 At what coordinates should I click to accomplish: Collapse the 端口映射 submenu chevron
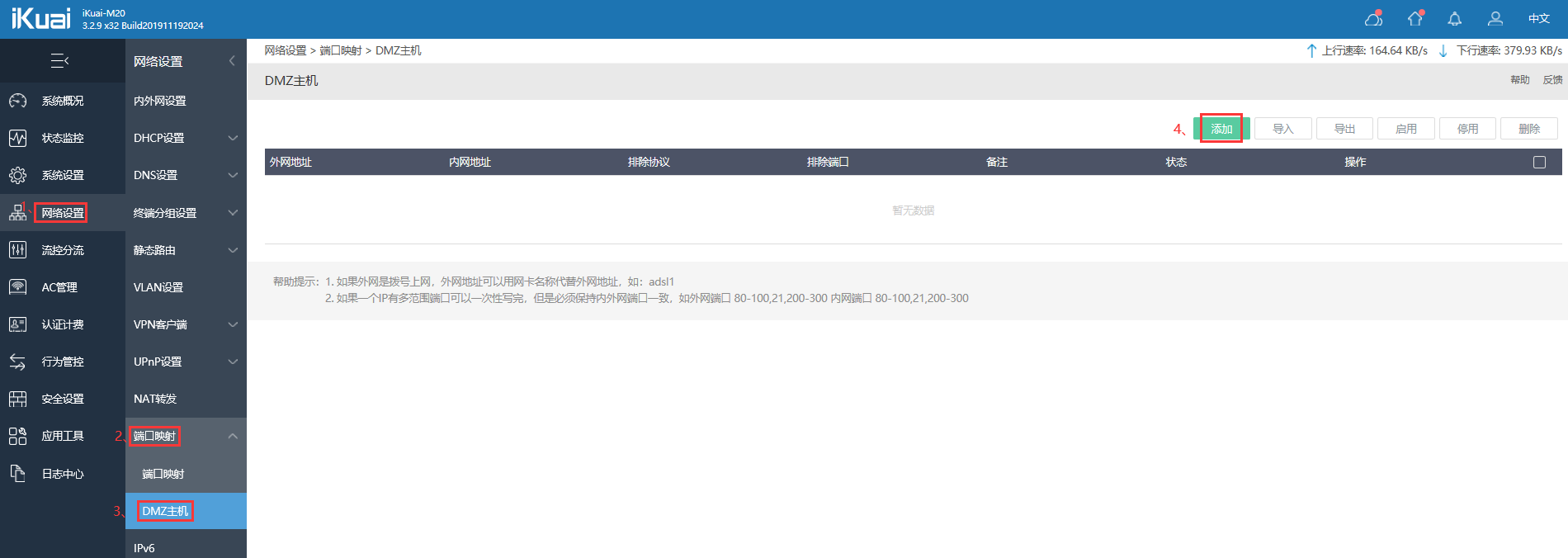233,436
